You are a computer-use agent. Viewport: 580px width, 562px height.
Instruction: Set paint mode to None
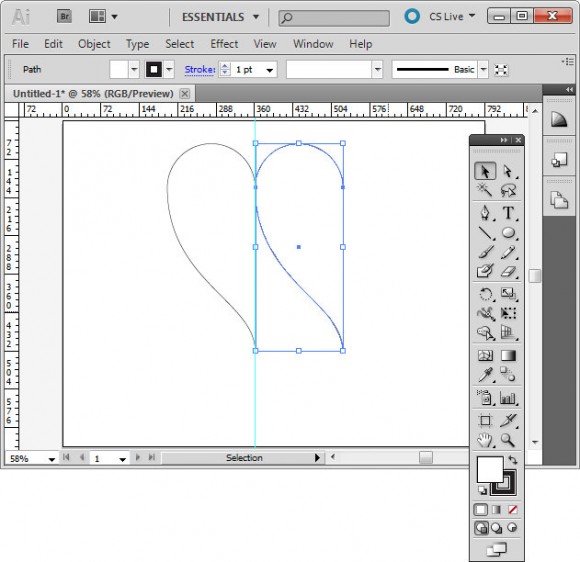coord(513,510)
